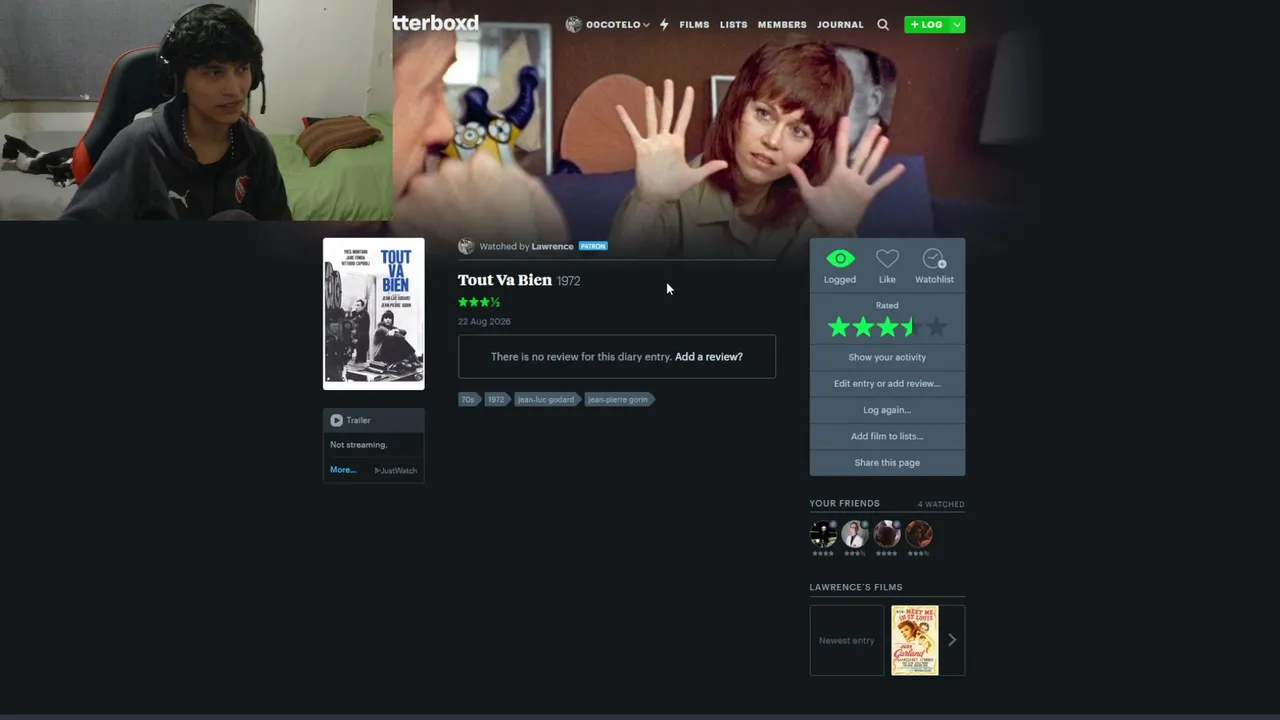Click the Not streaming. text

pyautogui.click(x=359, y=445)
